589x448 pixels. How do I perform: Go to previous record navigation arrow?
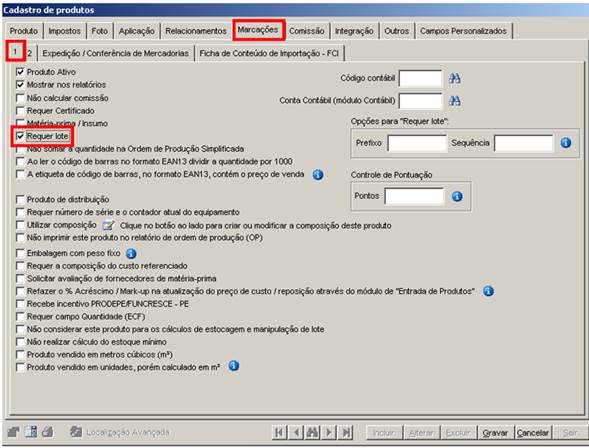(x=296, y=432)
